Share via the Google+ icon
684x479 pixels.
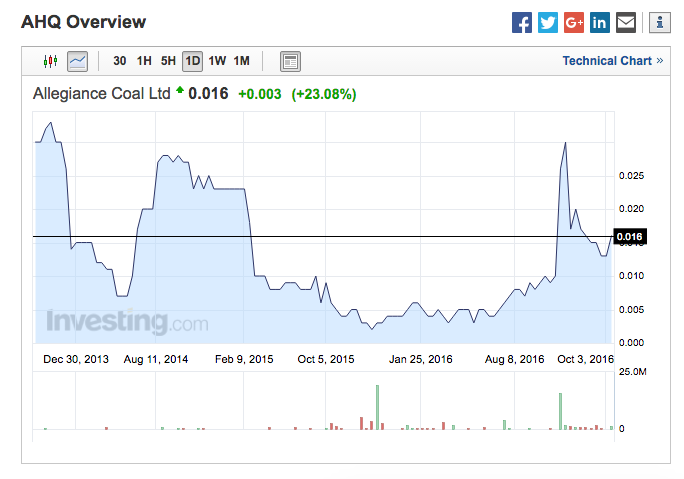click(574, 22)
